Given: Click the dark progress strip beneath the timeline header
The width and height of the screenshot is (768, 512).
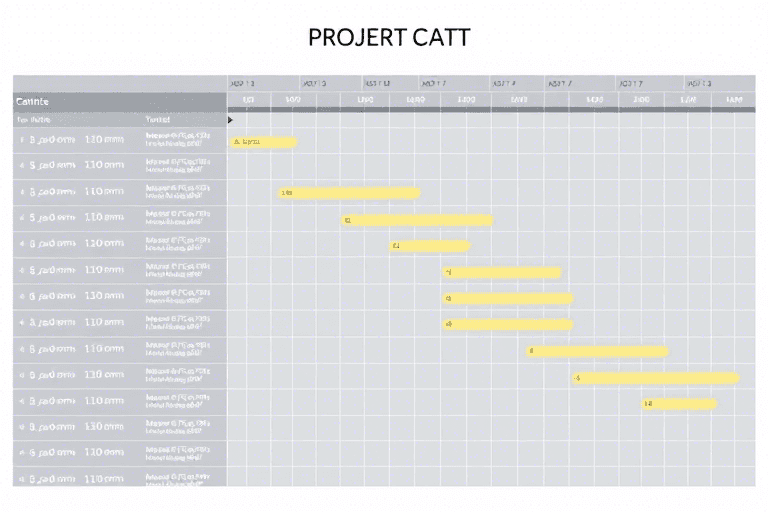Looking at the screenshot, I should 491,110.
